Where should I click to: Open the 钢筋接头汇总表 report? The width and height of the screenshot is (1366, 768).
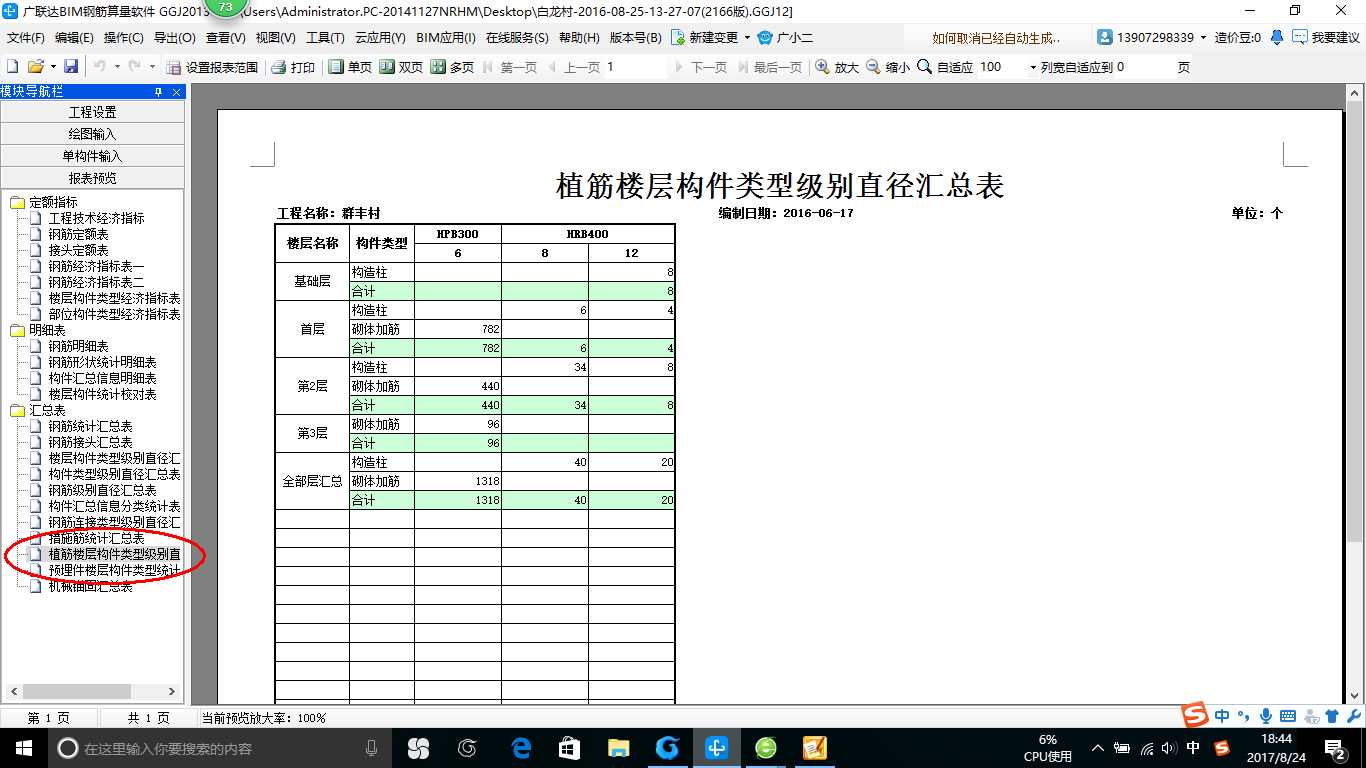pos(90,442)
